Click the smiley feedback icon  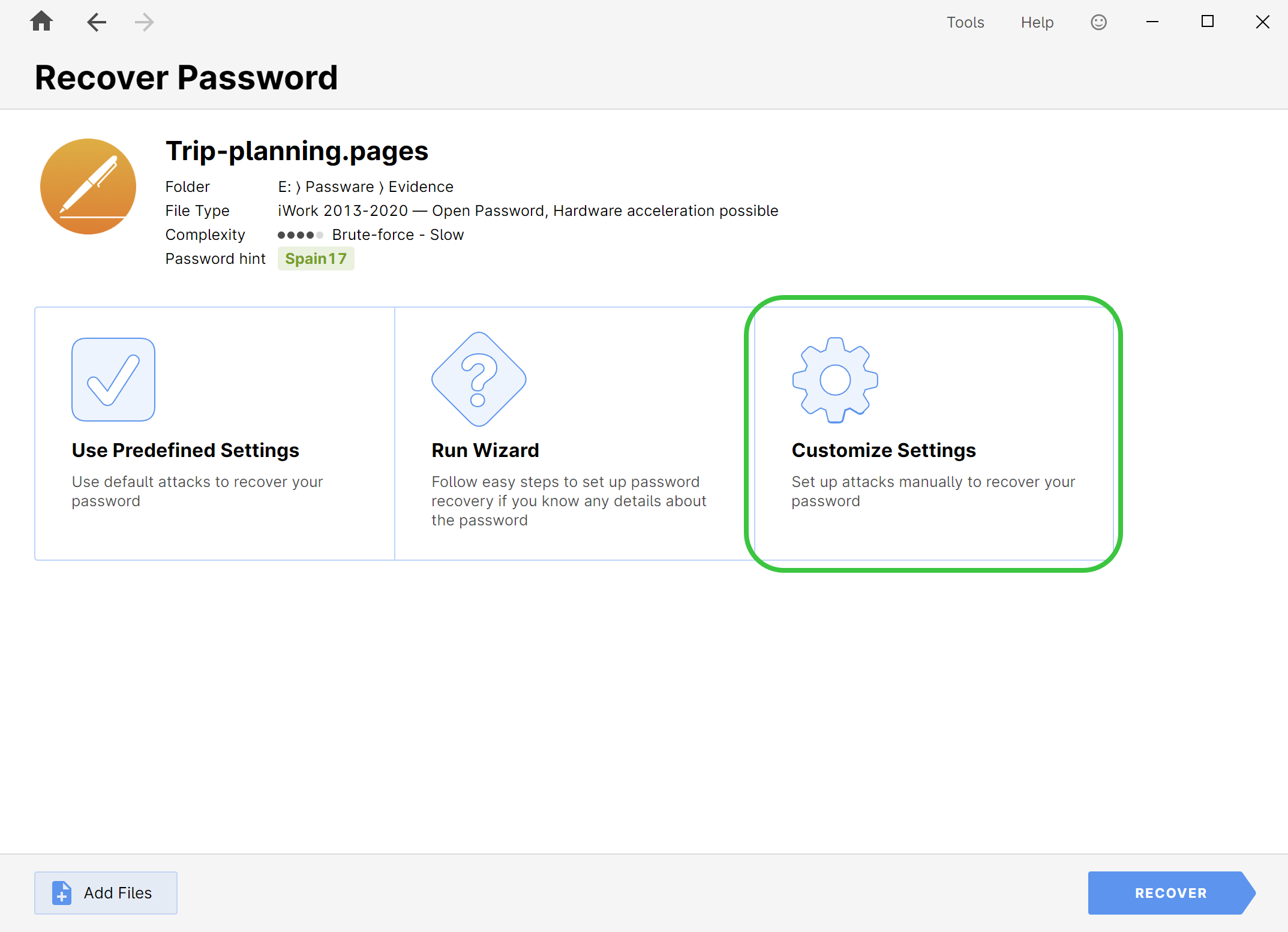click(x=1098, y=22)
